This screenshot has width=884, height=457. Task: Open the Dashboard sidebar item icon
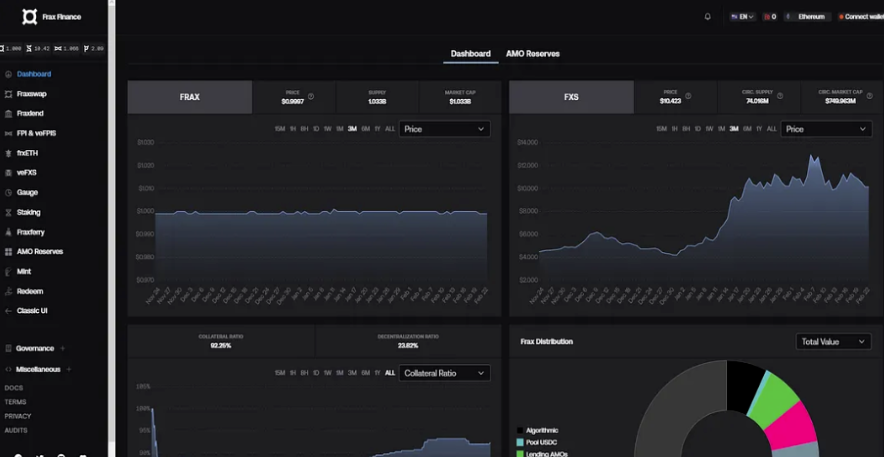[x=8, y=74]
